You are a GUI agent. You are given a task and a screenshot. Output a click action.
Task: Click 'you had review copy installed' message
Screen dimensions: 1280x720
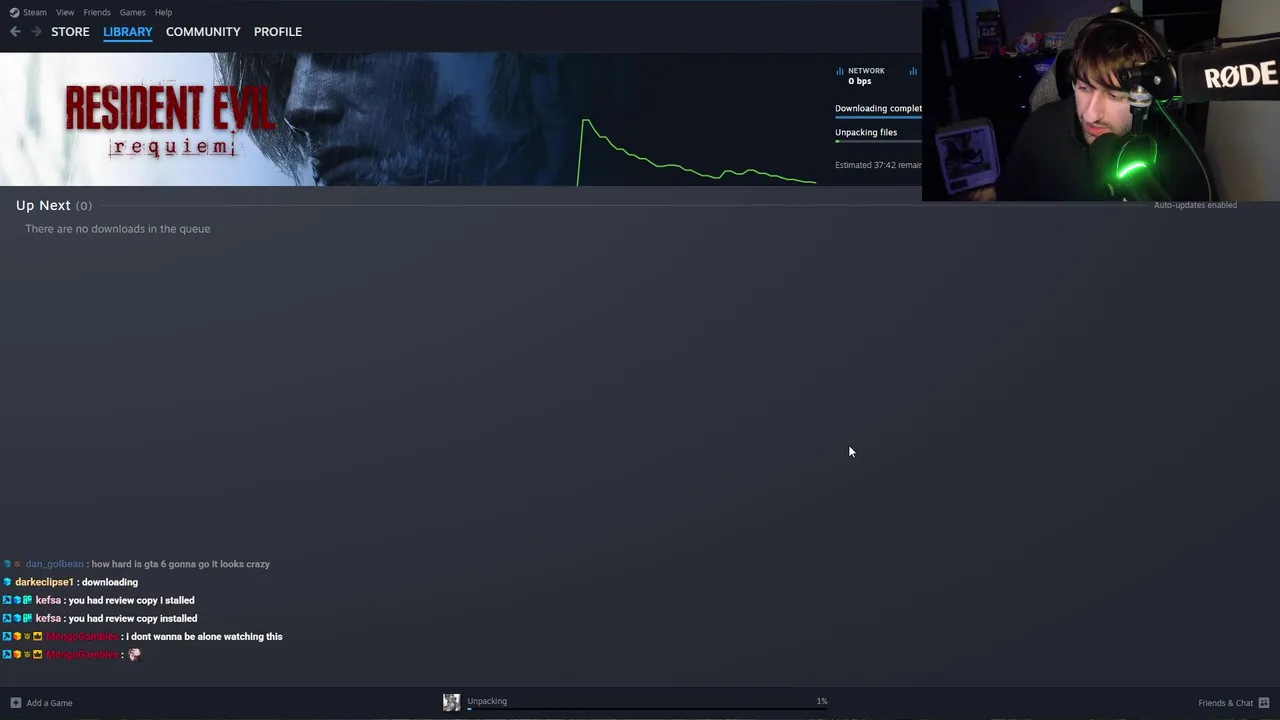[133, 618]
